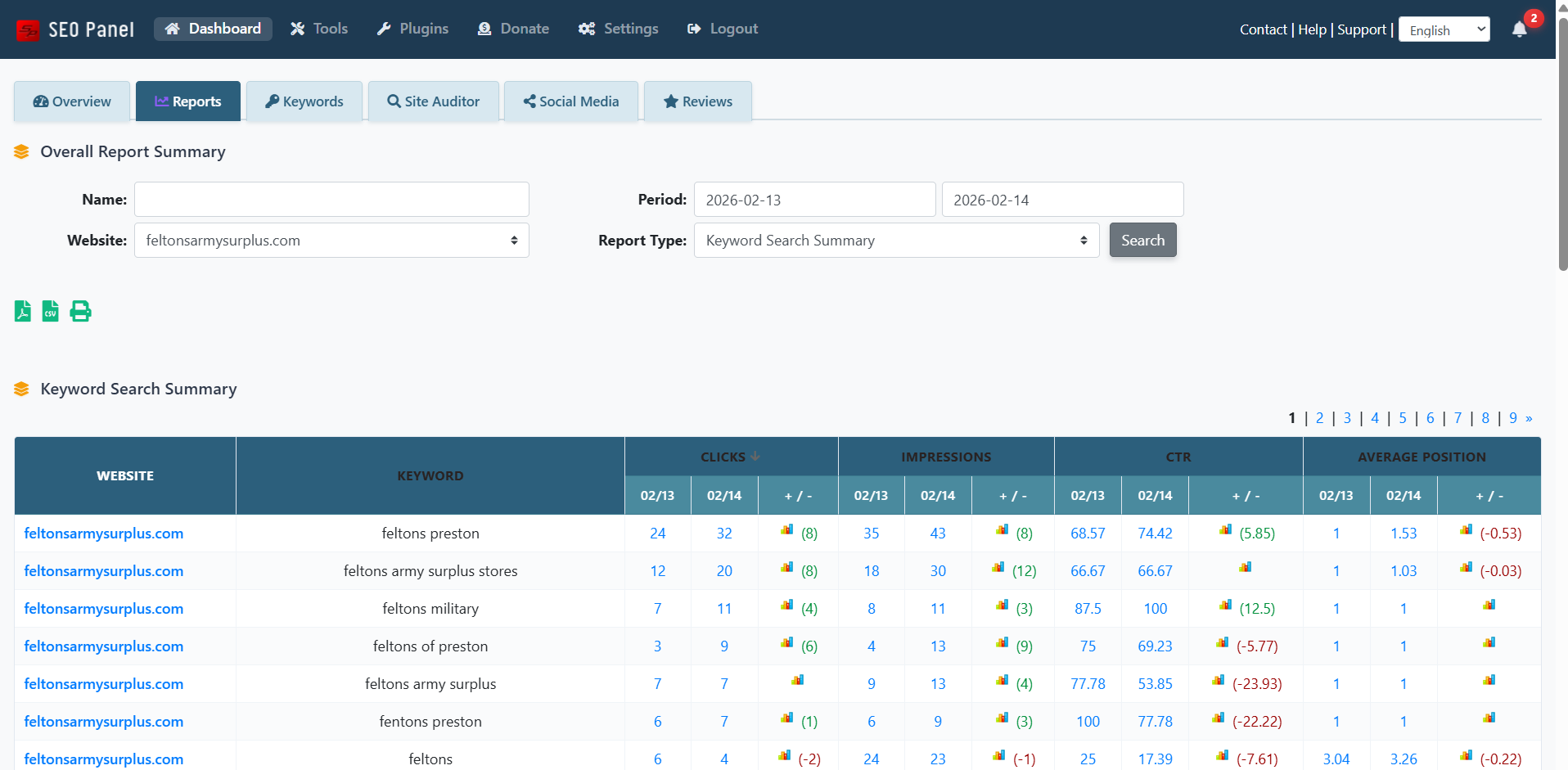The image size is (1568, 770).
Task: Open notifications via the bell icon
Action: tap(1520, 29)
